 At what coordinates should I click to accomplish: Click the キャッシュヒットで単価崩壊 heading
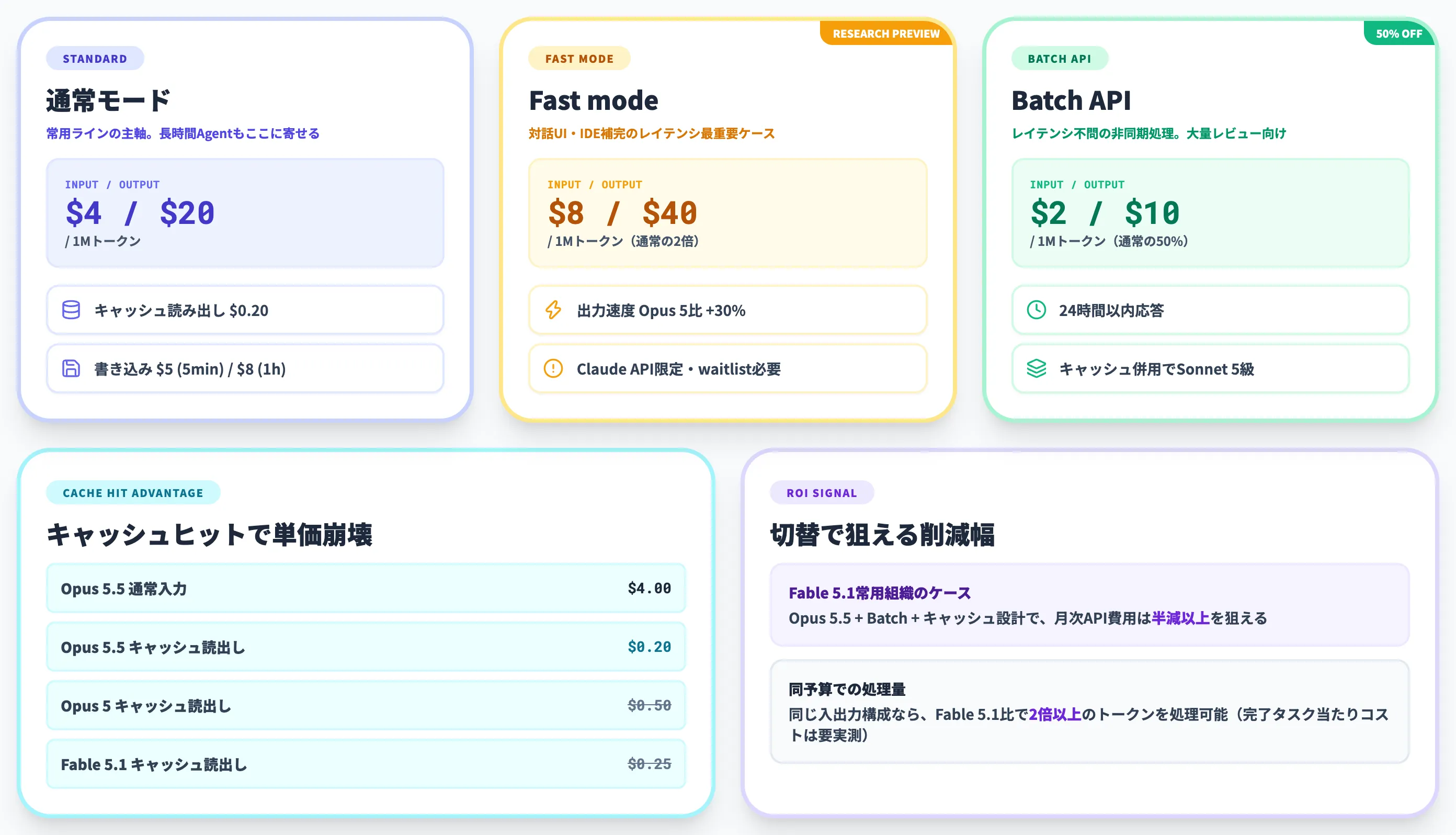[209, 535]
